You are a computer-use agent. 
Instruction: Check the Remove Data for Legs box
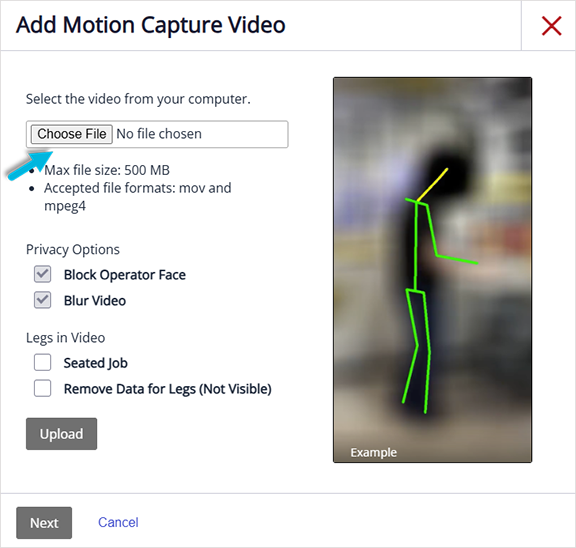43,388
